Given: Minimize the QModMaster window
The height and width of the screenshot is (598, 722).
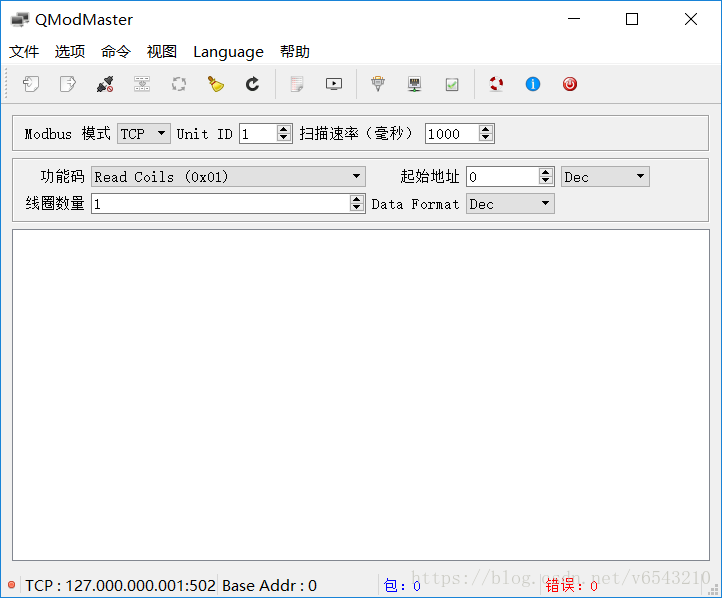Looking at the screenshot, I should pyautogui.click(x=574, y=19).
